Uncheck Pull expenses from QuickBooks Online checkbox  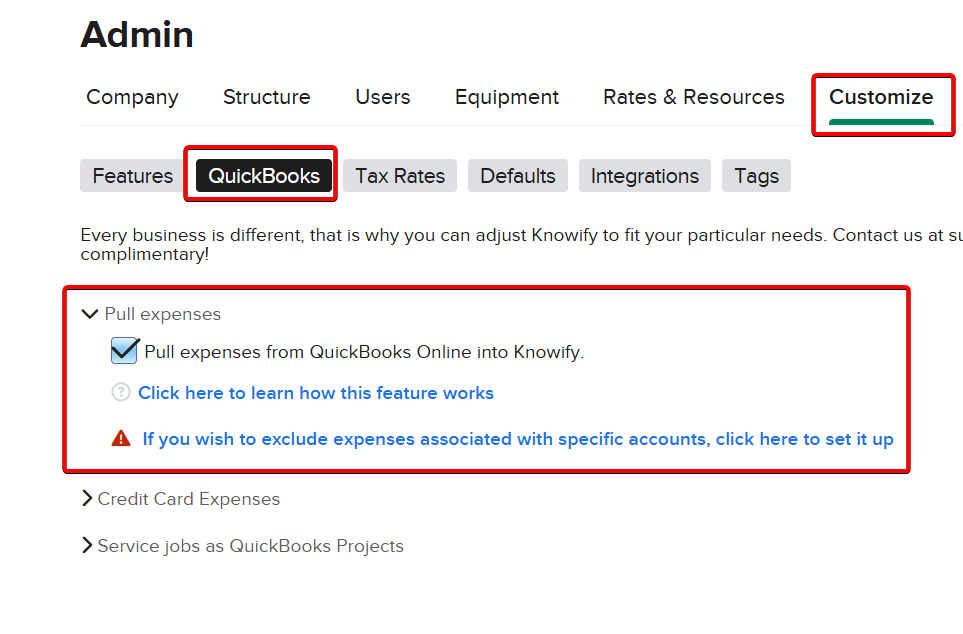pyautogui.click(x=124, y=351)
